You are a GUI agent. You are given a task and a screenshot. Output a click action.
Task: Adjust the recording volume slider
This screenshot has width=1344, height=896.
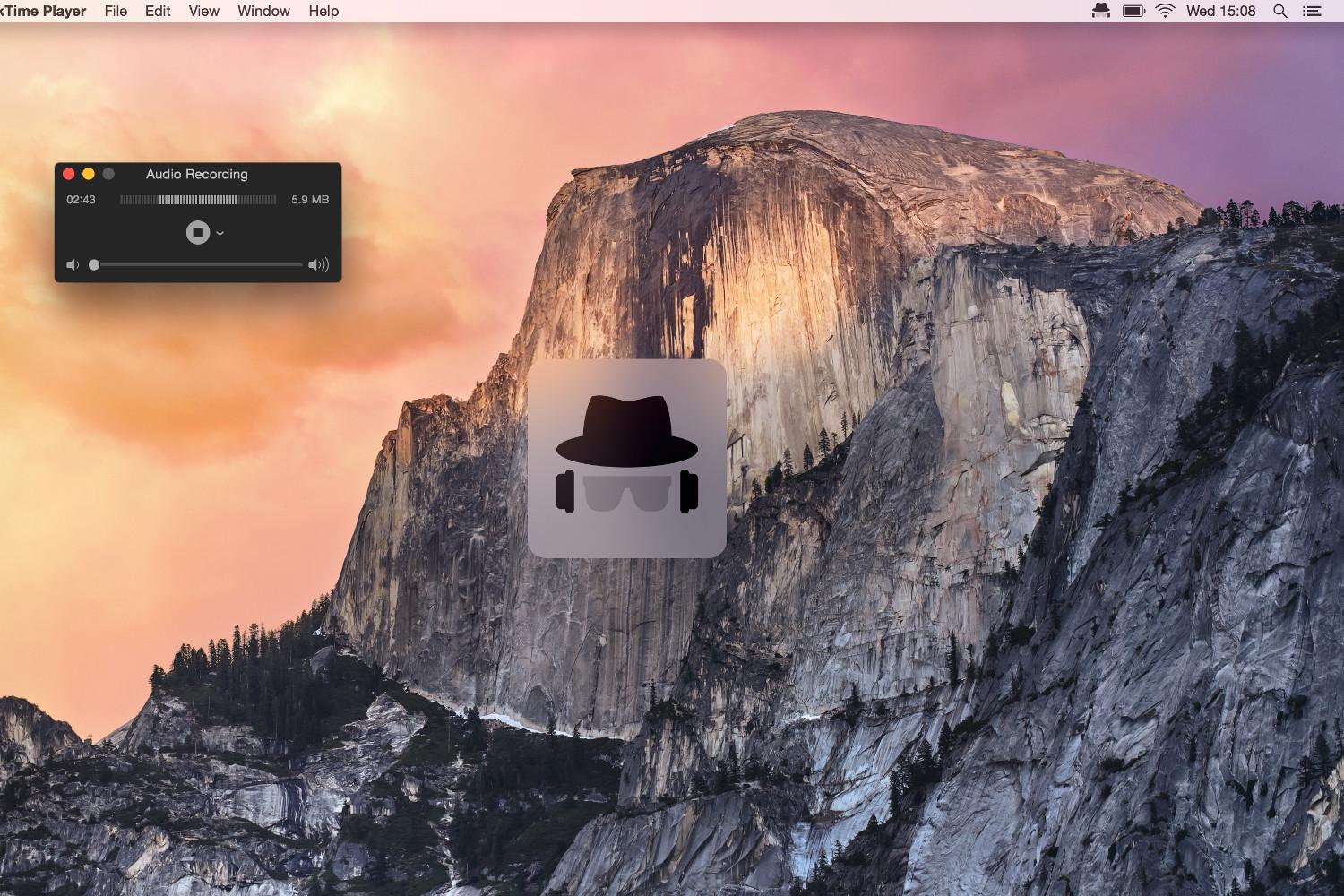[197, 265]
